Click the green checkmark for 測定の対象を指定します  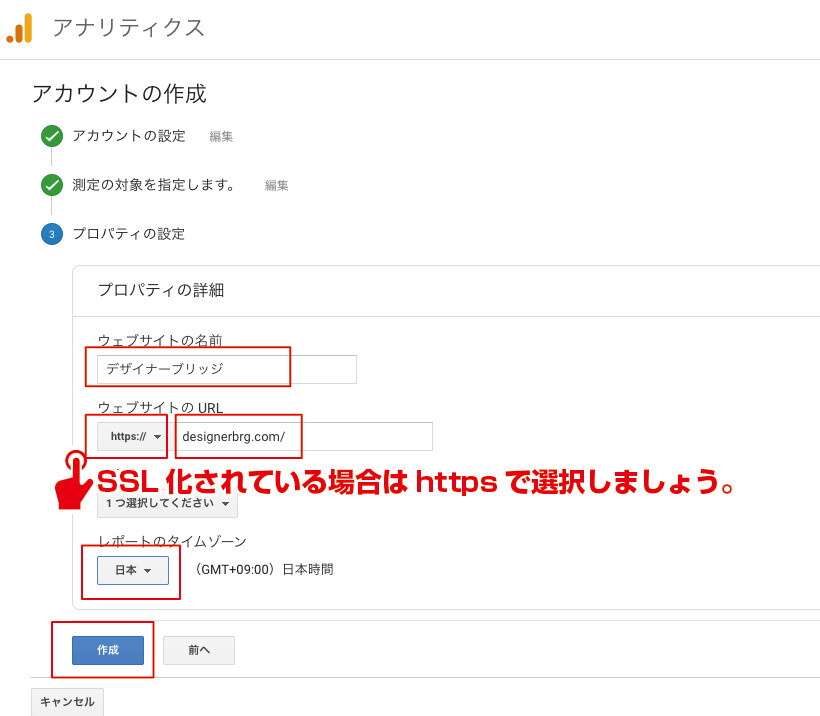tap(52, 185)
